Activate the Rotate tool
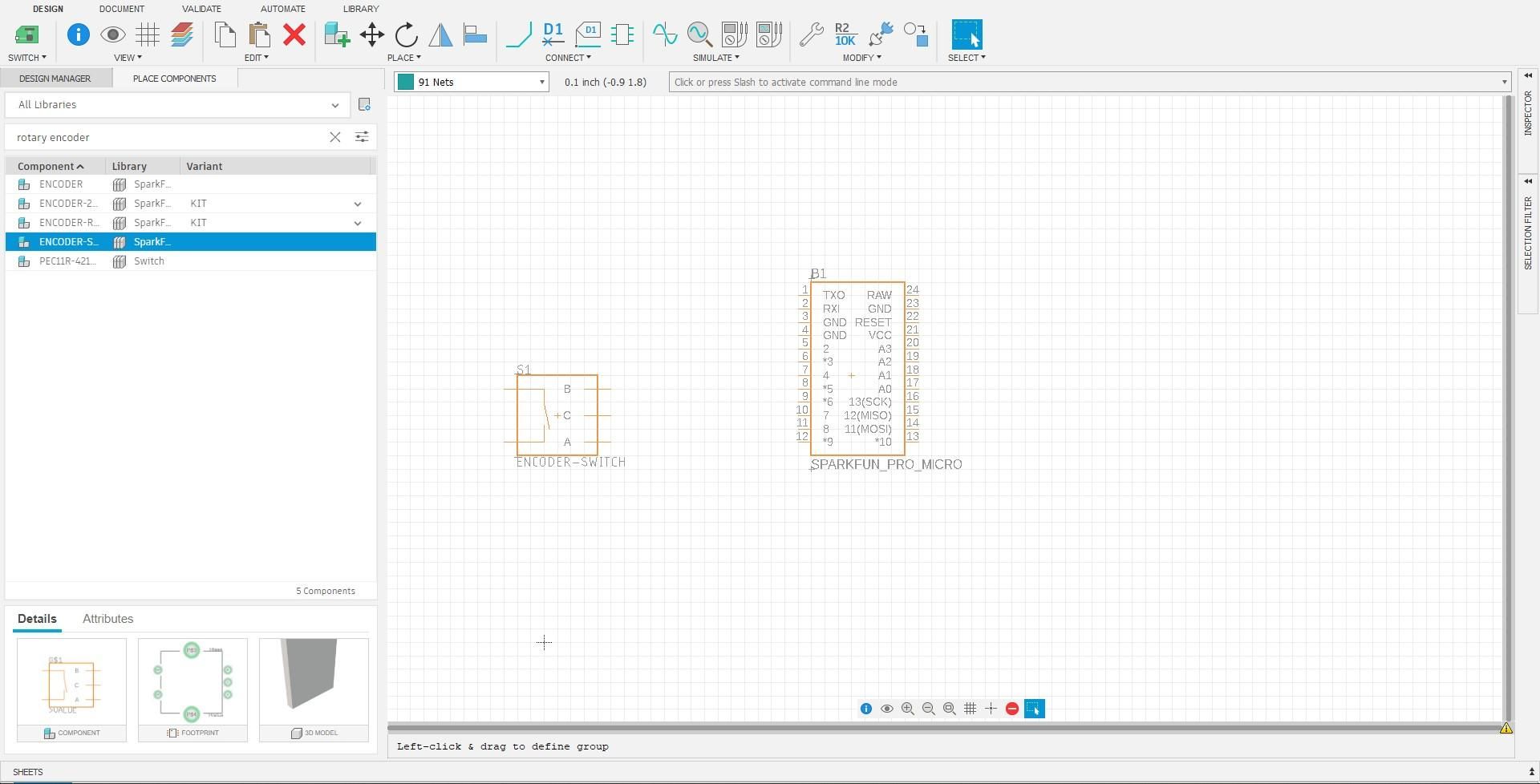 [x=406, y=35]
